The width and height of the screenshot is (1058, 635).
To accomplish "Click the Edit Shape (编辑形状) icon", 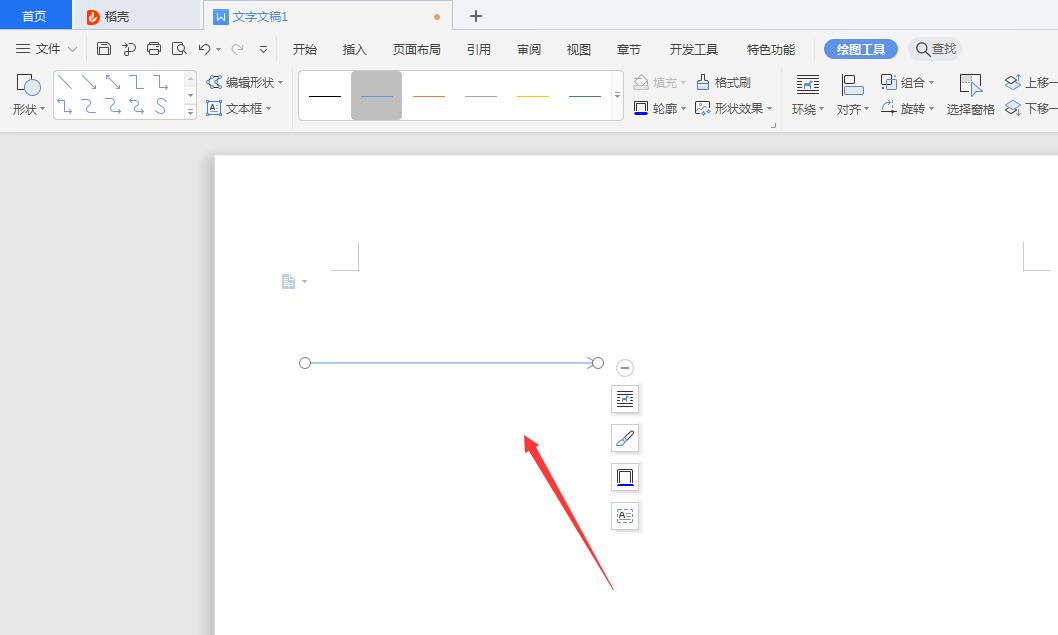I will (x=241, y=83).
